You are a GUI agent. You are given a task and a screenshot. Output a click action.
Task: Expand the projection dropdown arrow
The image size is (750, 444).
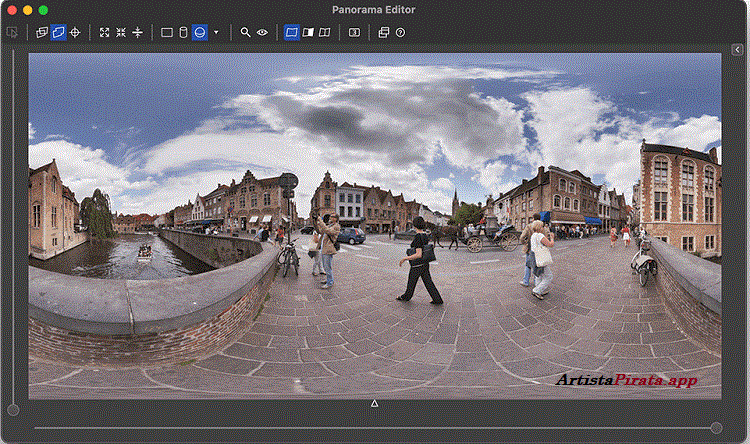(216, 32)
